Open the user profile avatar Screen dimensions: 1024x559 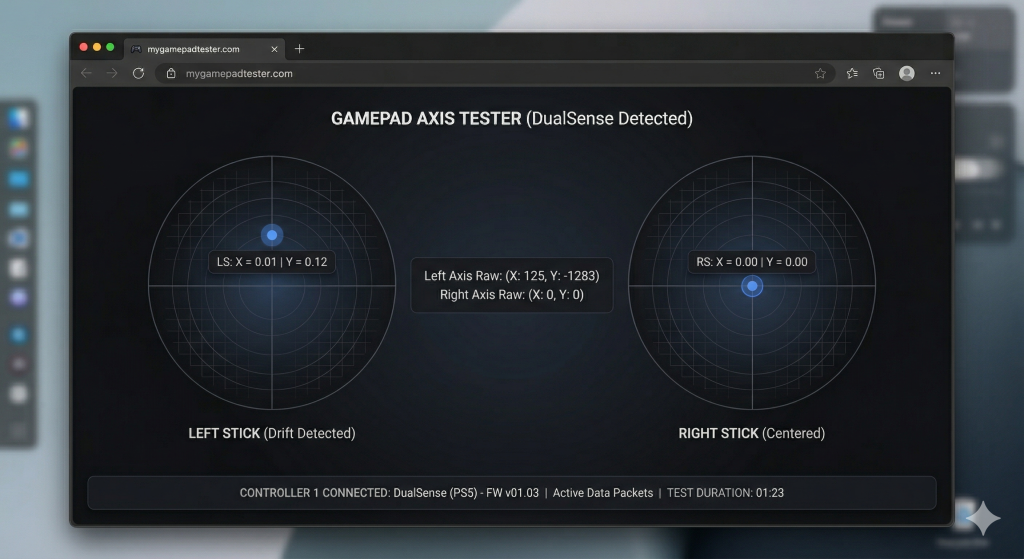(906, 73)
